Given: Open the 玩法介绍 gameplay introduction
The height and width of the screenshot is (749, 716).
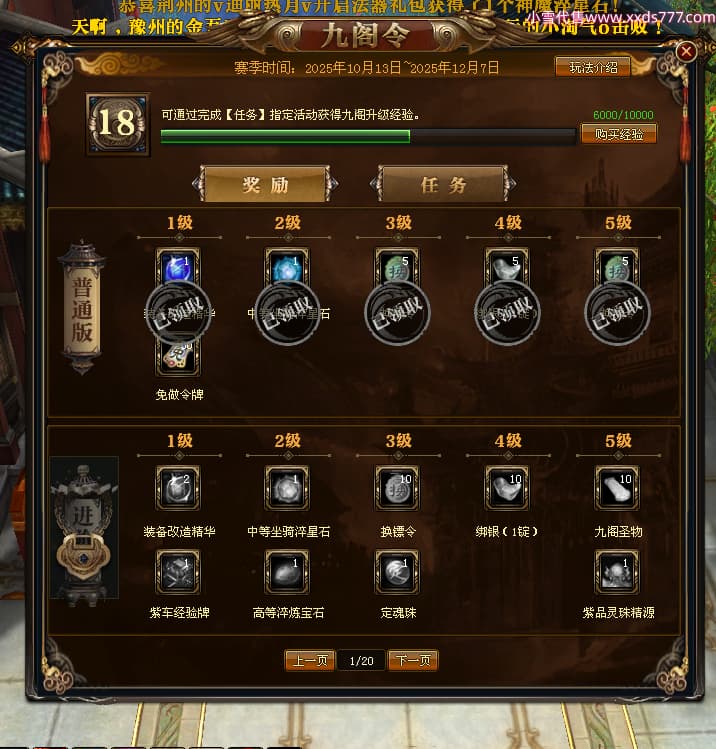Looking at the screenshot, I should point(593,67).
